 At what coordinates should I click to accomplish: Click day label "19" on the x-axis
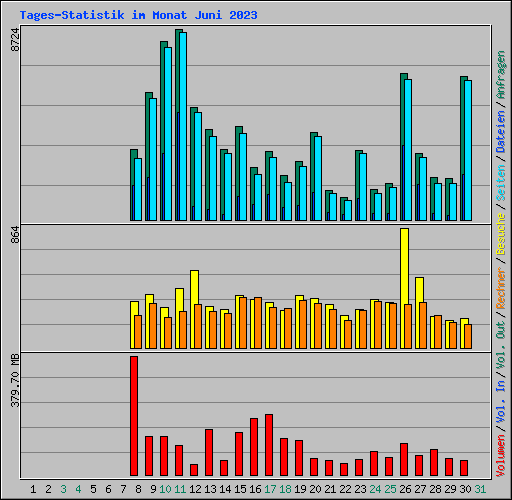coord(300,489)
